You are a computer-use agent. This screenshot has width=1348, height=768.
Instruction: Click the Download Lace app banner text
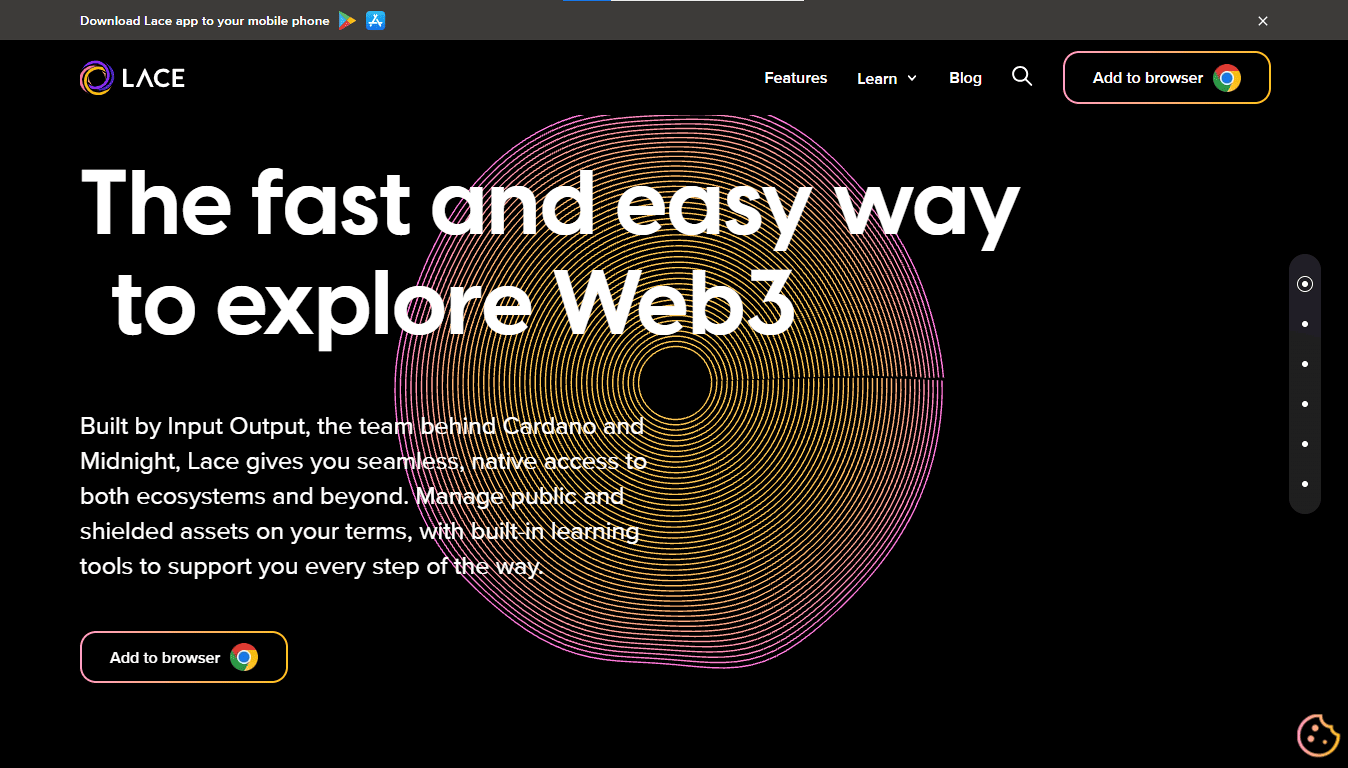[205, 20]
